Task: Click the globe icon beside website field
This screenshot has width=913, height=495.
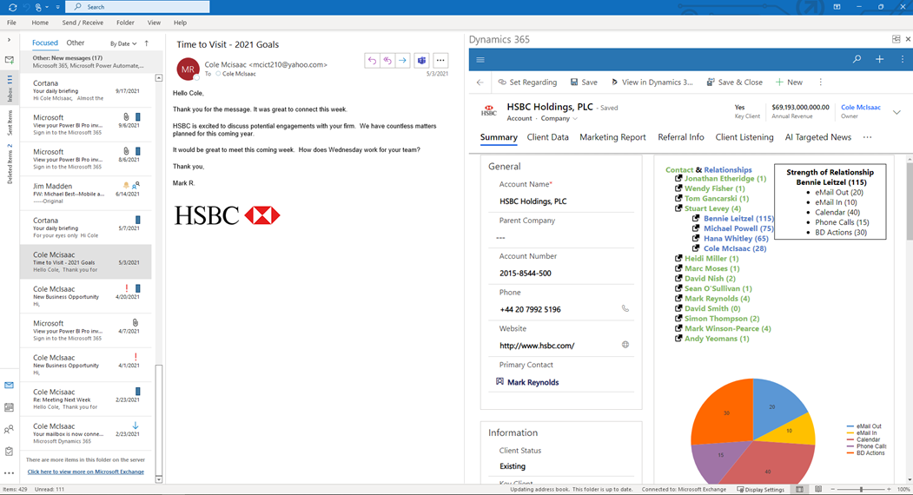Action: coord(625,345)
